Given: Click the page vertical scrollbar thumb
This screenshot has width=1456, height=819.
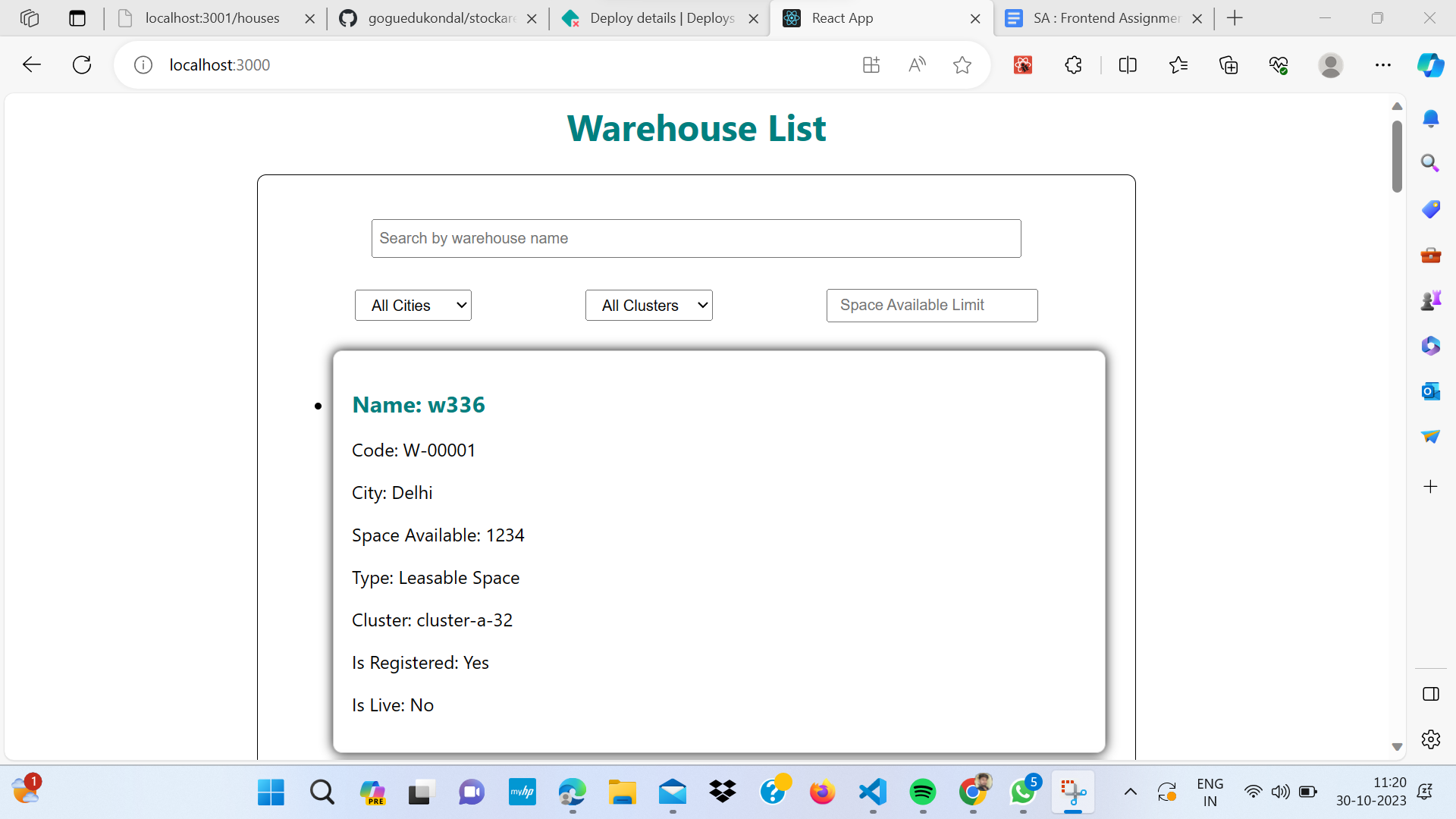Looking at the screenshot, I should [1397, 155].
